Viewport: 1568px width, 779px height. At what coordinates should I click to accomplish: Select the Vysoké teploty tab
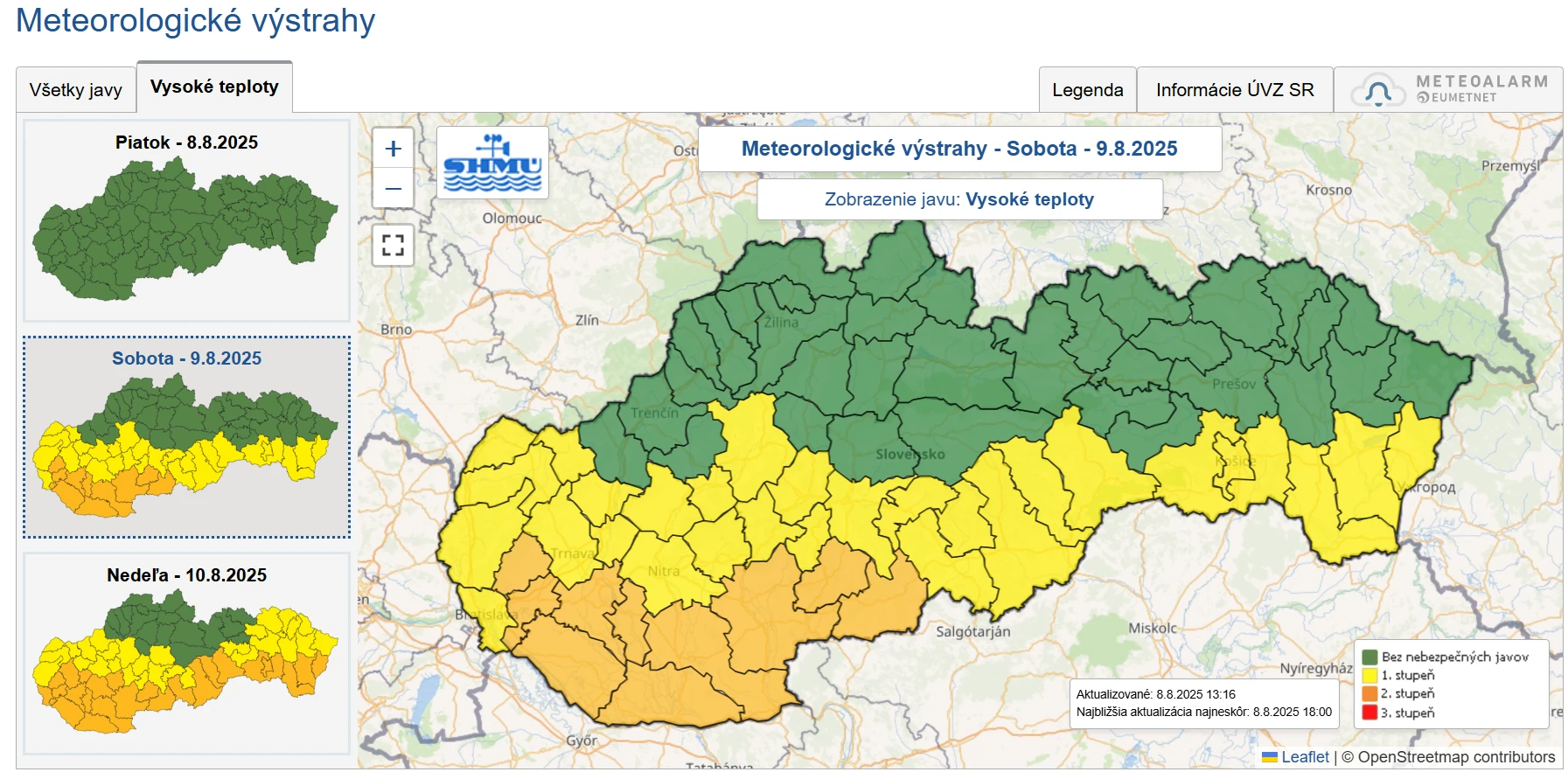pyautogui.click(x=214, y=87)
